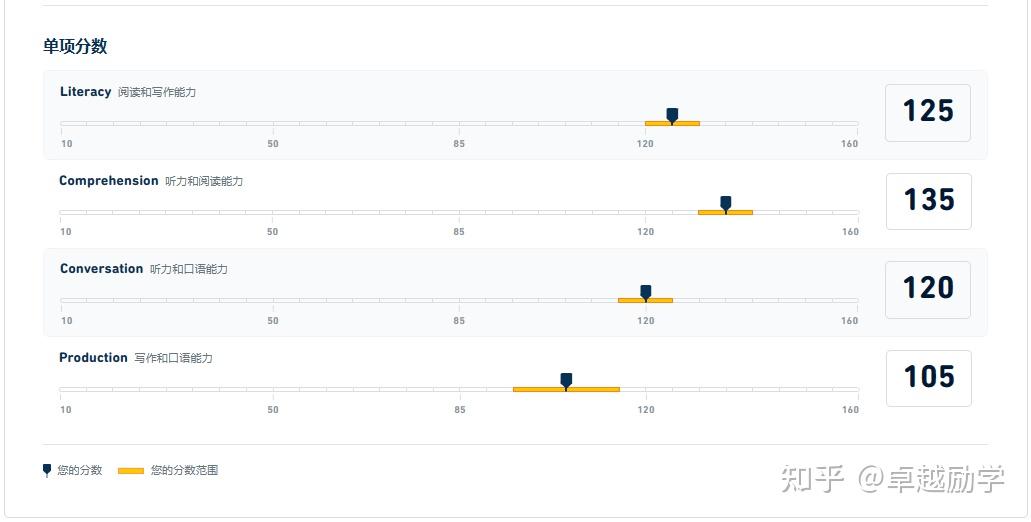Click the Conversation score marker pin
This screenshot has height=522, width=1031.
click(646, 293)
